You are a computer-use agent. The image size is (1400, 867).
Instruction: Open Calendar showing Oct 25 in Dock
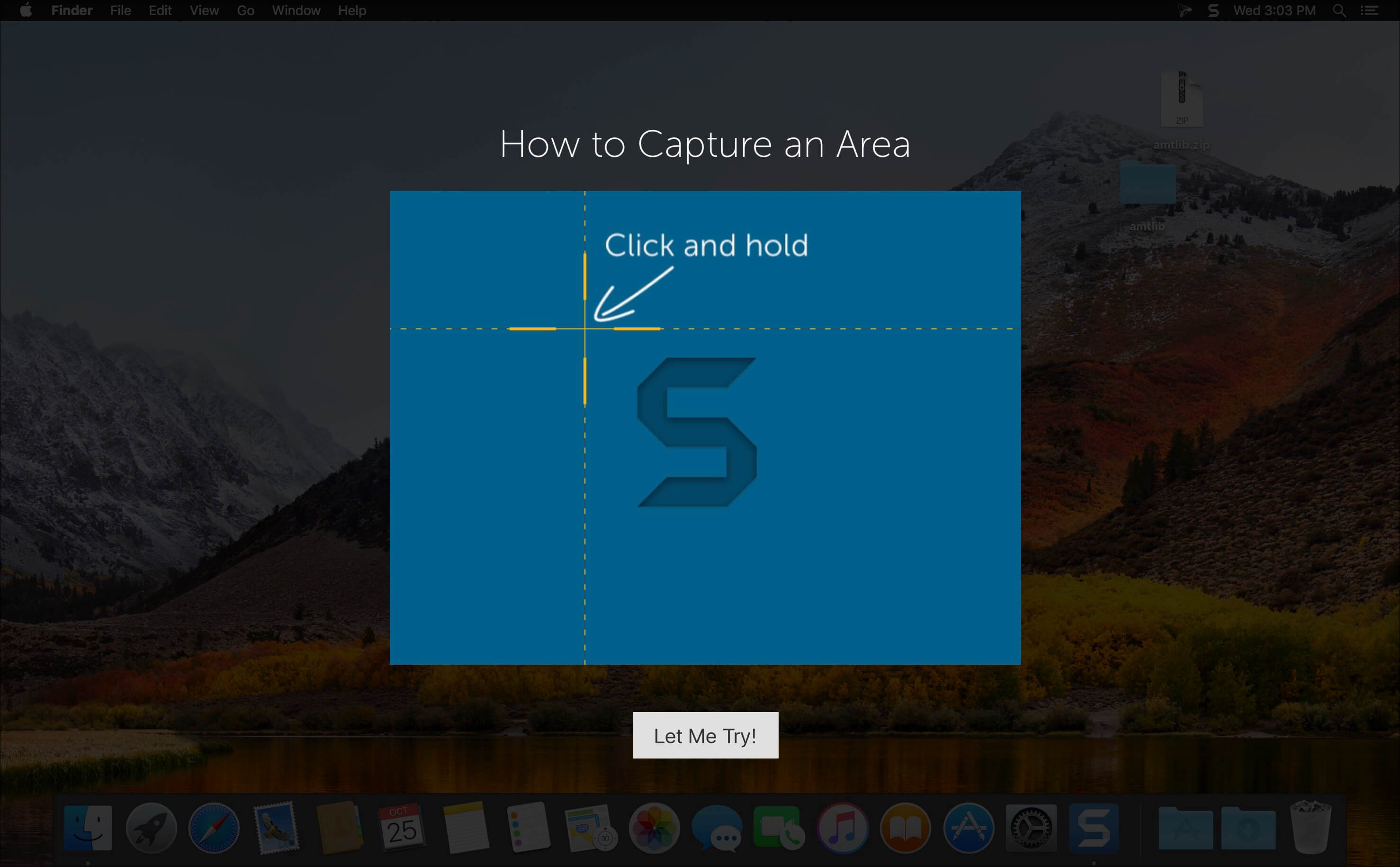point(402,827)
